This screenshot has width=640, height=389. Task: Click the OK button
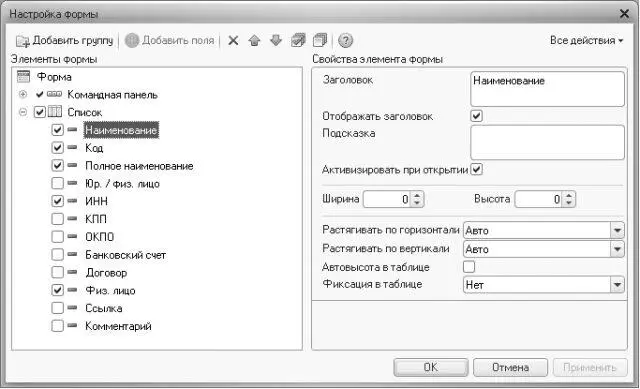(431, 367)
